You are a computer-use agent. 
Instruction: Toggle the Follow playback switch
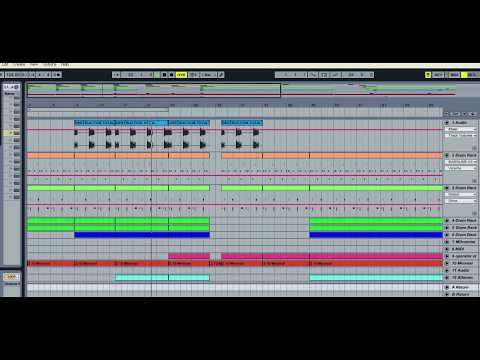pos(116,75)
